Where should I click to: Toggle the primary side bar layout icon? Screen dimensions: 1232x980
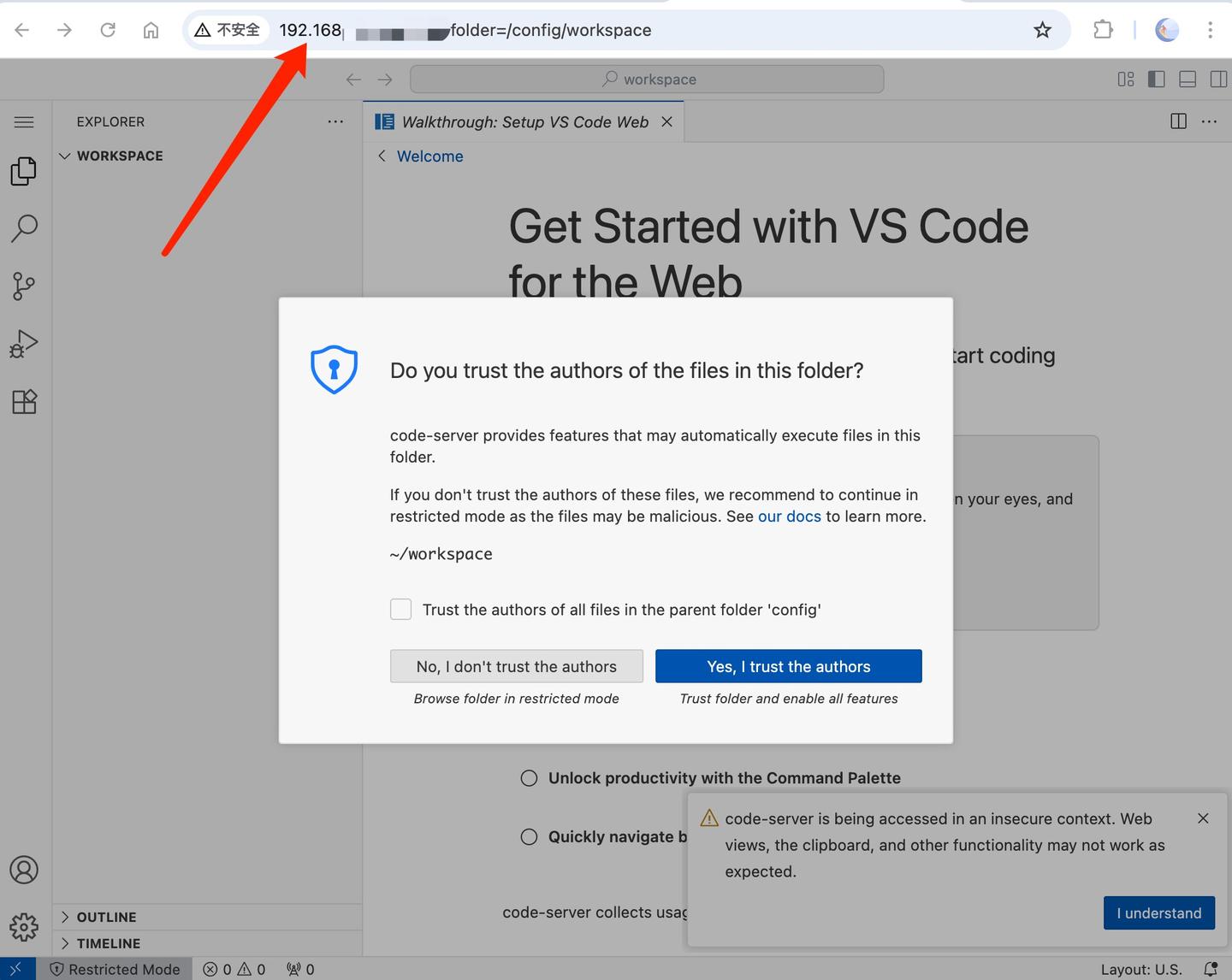[1157, 80]
